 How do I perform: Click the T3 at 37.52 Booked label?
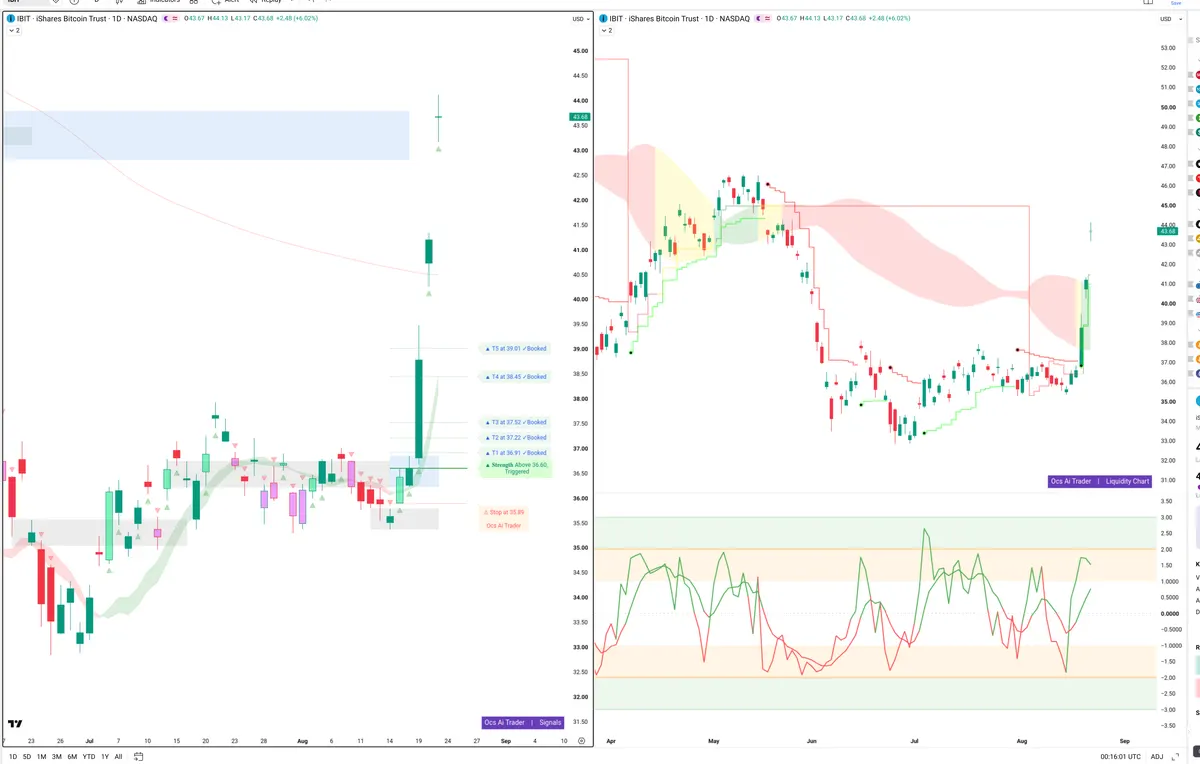pos(514,422)
